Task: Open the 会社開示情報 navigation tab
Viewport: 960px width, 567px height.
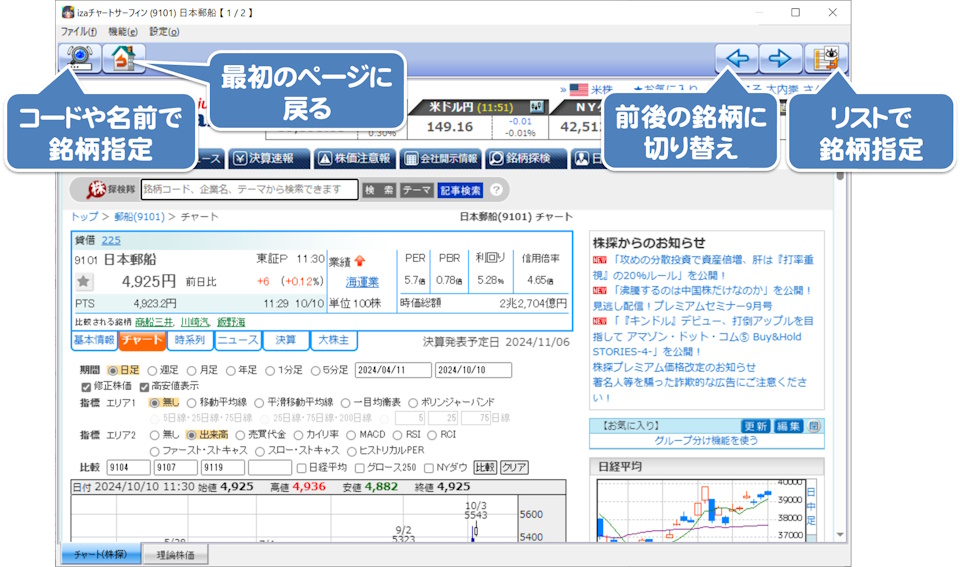Action: tap(441, 159)
